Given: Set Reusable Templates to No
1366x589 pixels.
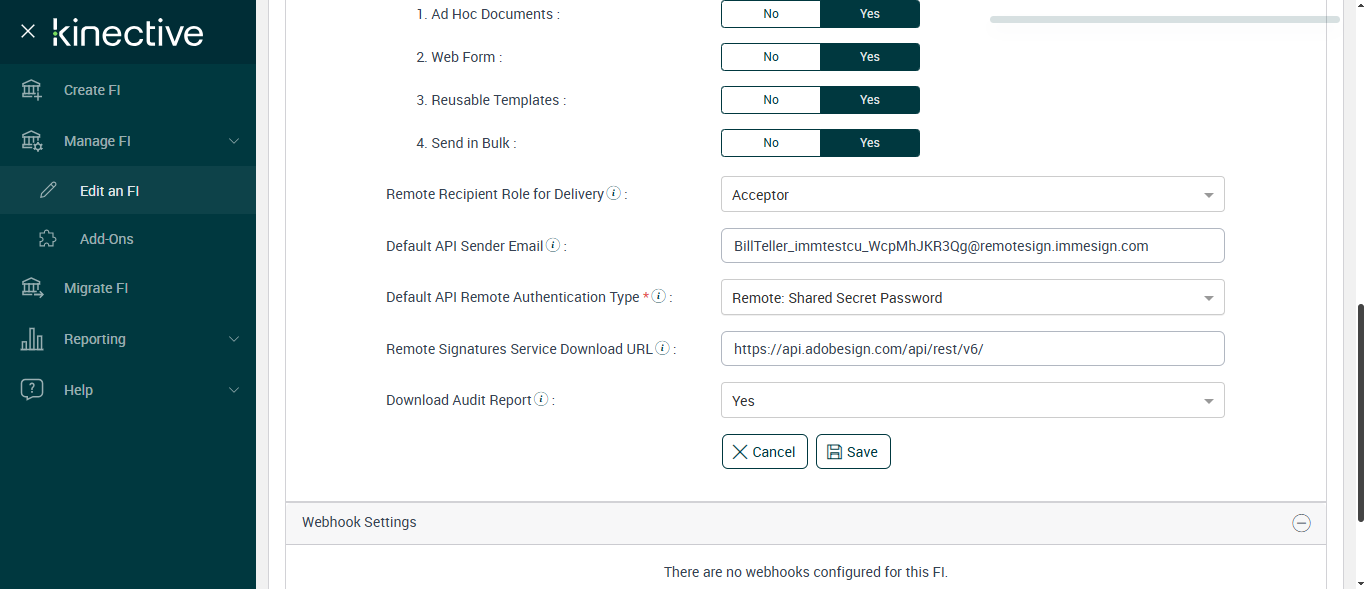Looking at the screenshot, I should click(771, 100).
